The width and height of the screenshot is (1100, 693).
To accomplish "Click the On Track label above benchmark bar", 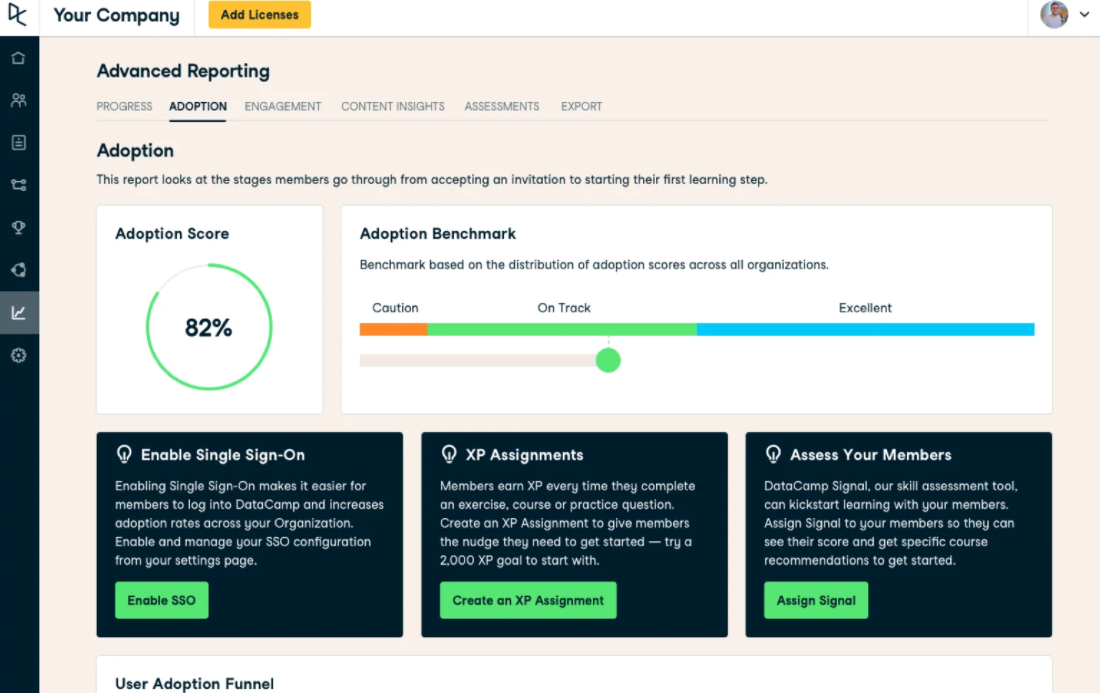I will coord(564,308).
